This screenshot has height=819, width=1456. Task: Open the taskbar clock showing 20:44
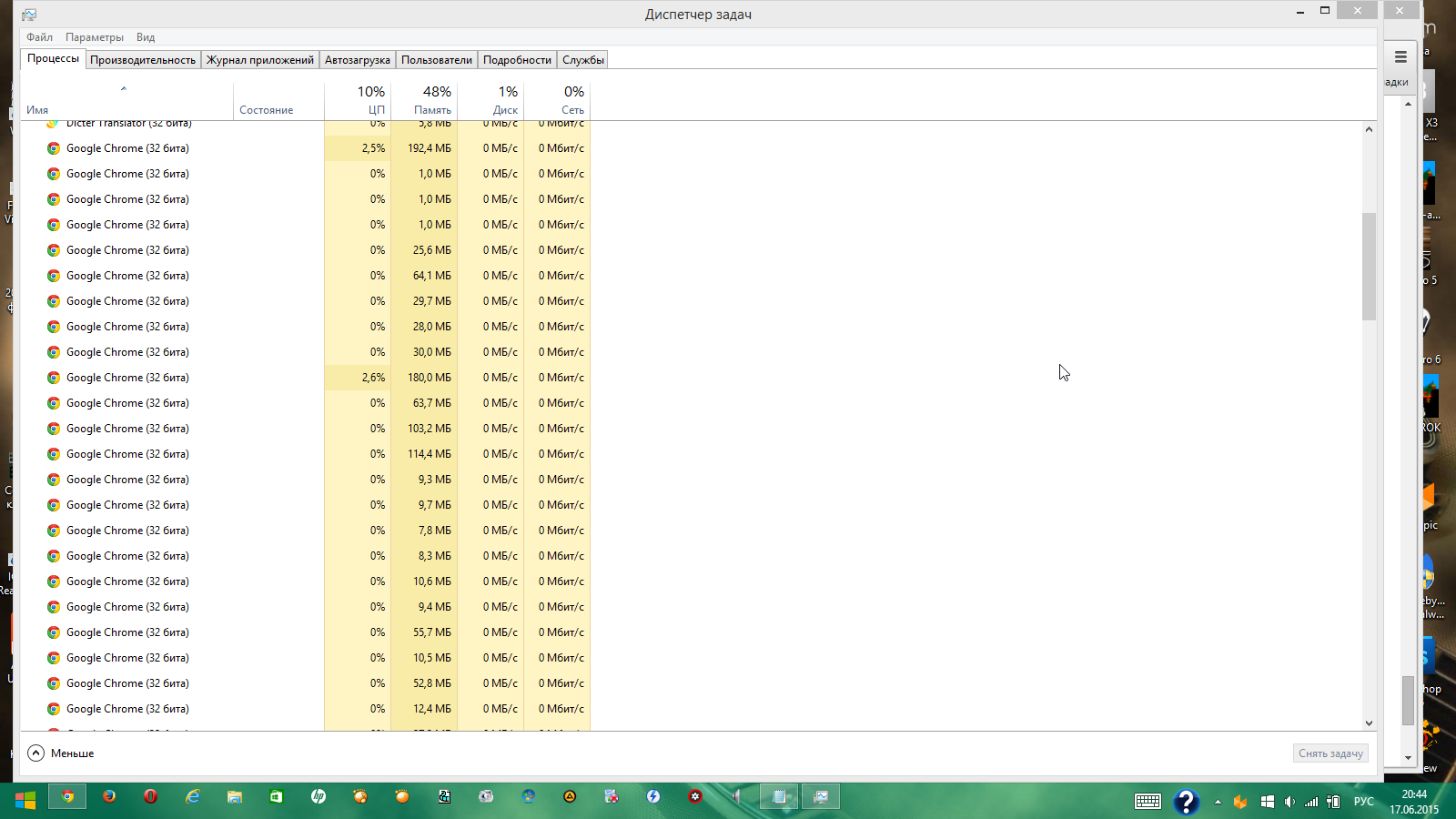coord(1414,802)
